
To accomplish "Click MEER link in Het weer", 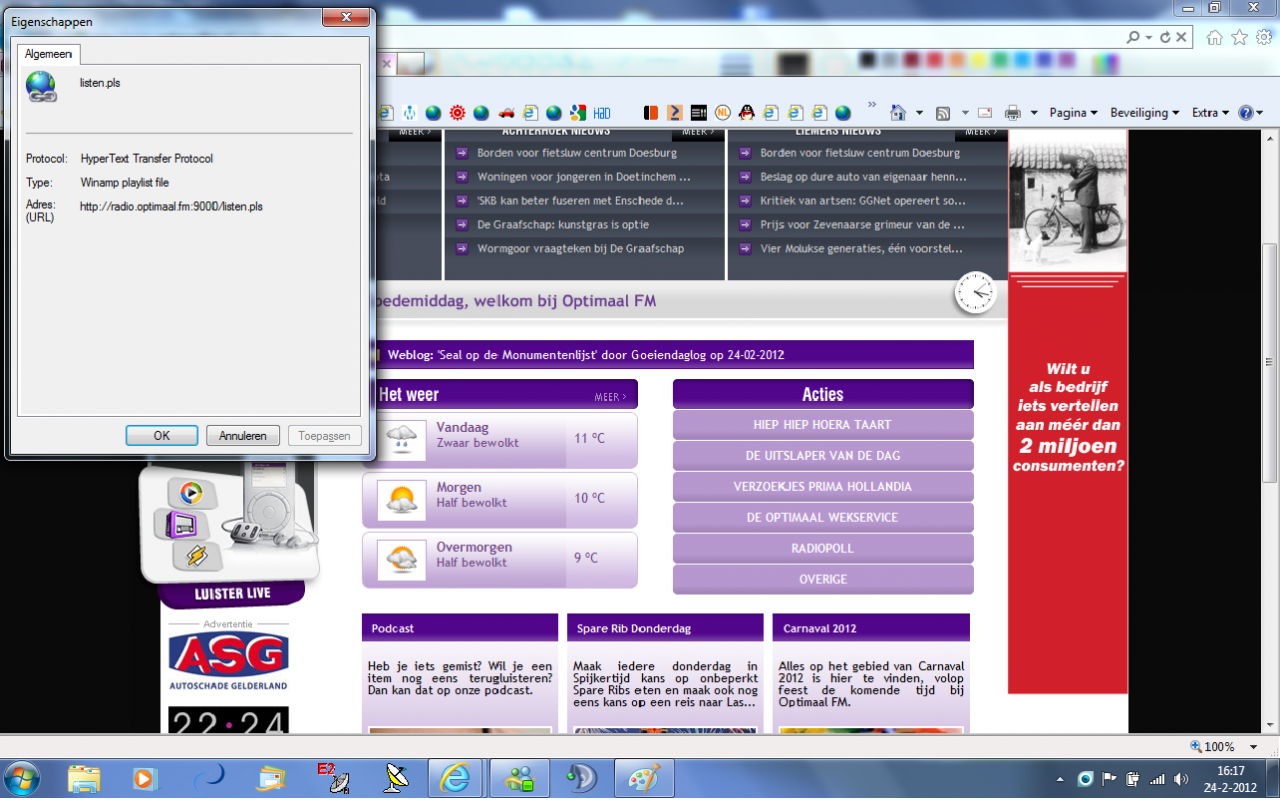I will coord(611,397).
